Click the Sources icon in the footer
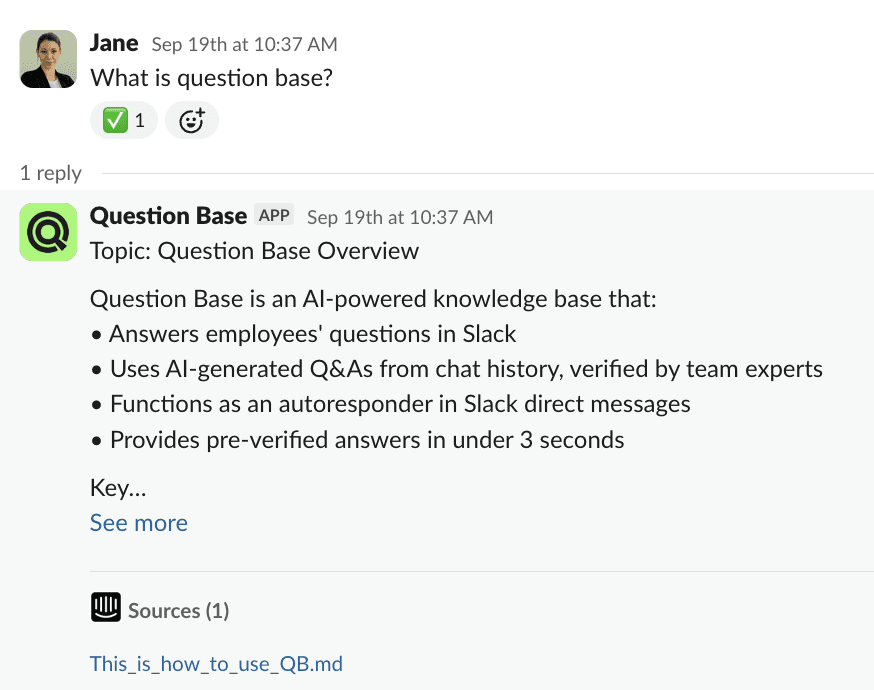Image resolution: width=874 pixels, height=690 pixels. point(106,608)
